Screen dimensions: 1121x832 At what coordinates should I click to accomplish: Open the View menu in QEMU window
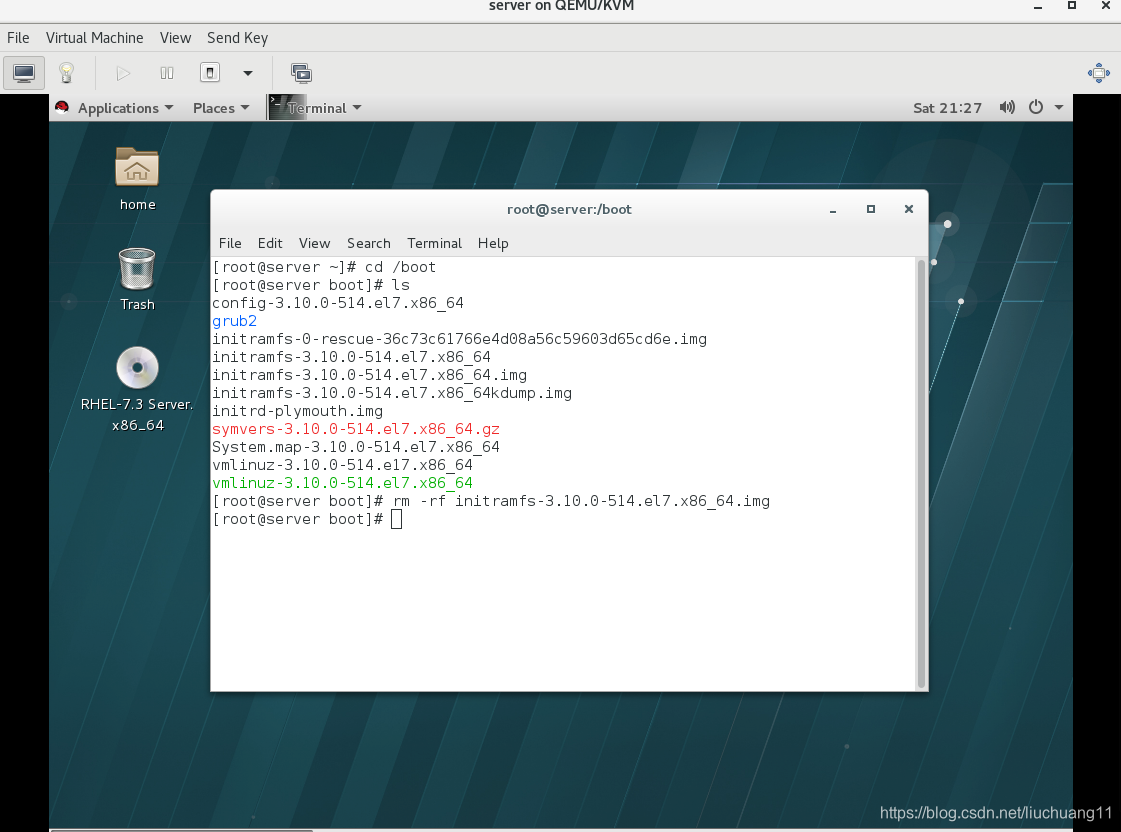pos(175,38)
